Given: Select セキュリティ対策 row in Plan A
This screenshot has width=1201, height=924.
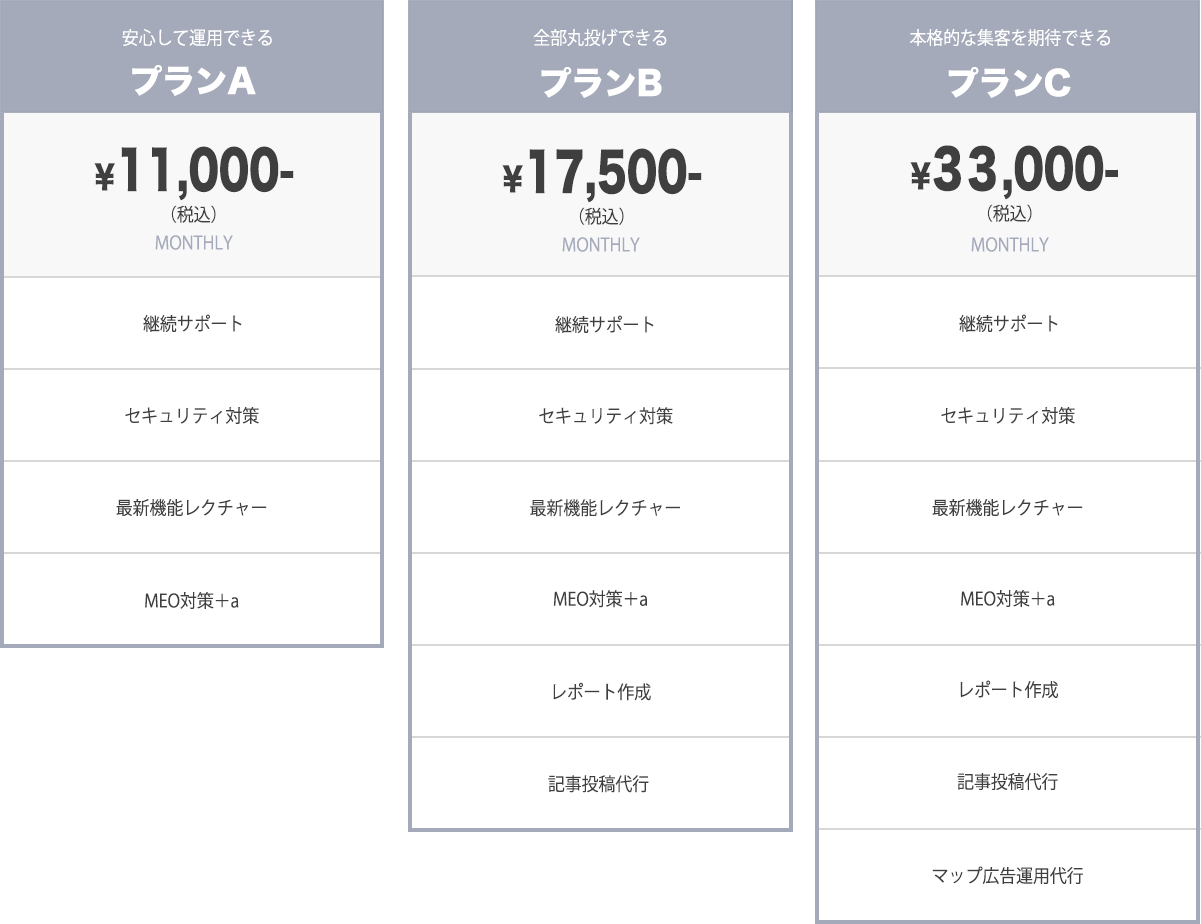Looking at the screenshot, I should click(x=193, y=415).
